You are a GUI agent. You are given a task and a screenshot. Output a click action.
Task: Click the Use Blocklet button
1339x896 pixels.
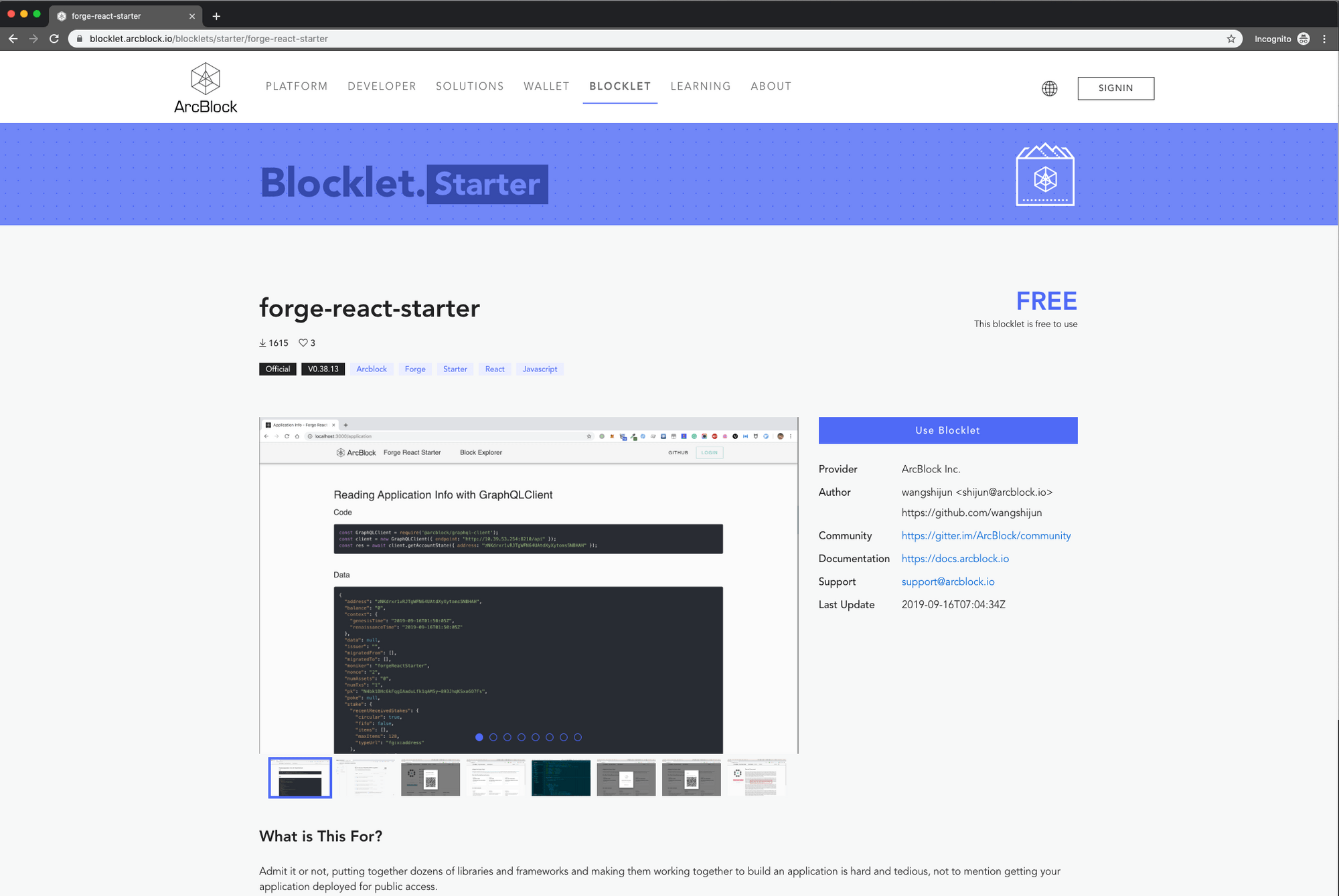click(x=947, y=430)
